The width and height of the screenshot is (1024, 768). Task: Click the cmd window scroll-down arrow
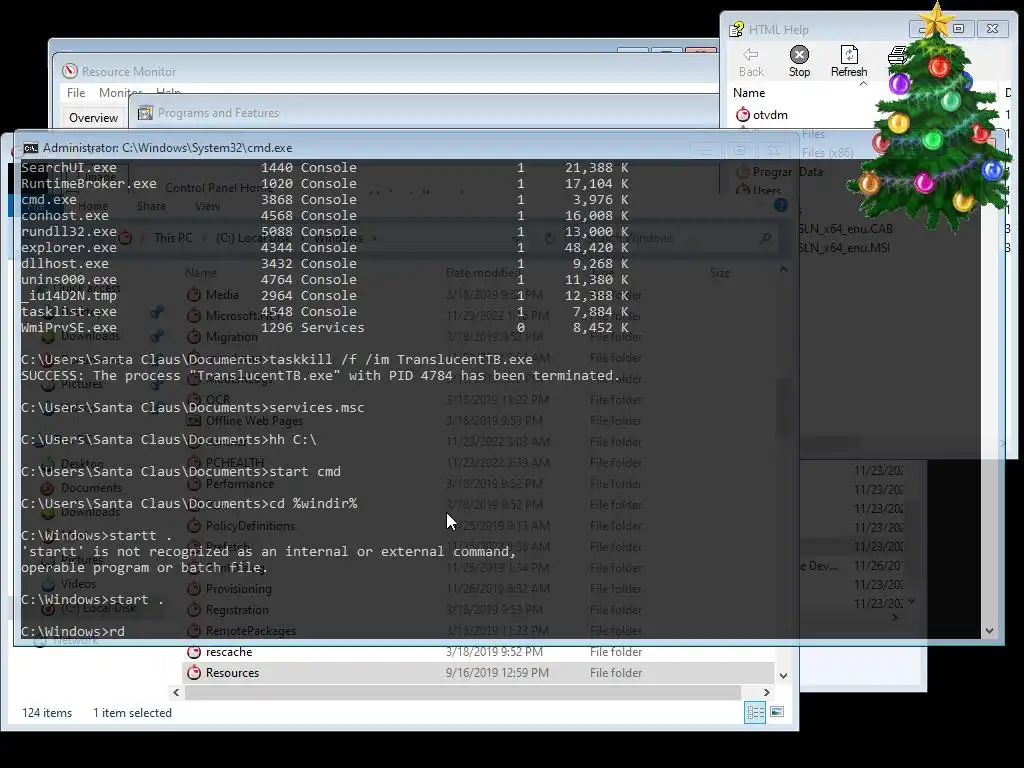click(989, 631)
